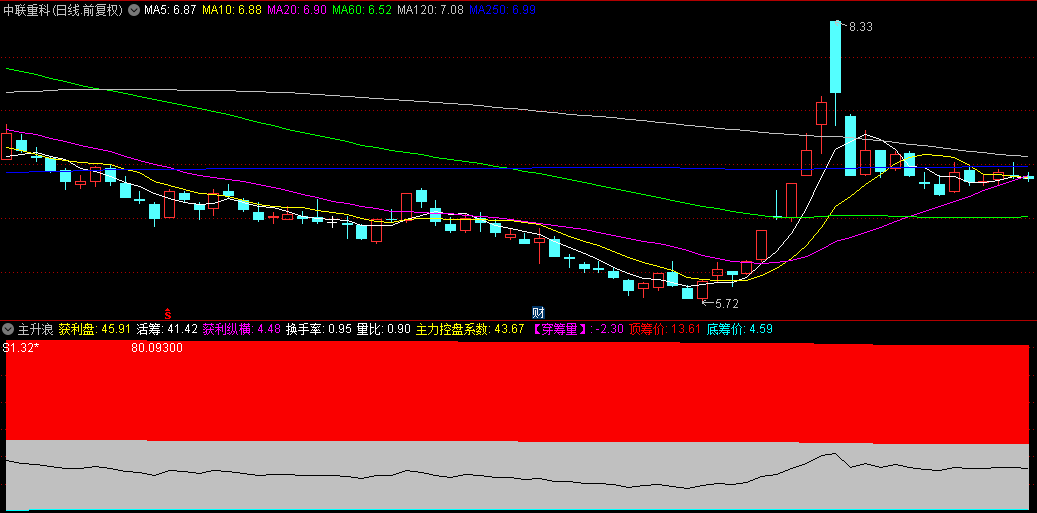The height and width of the screenshot is (513, 1037).
Task: Click the 中联重科(日线.前复权) chart title
Action: (x=63, y=10)
